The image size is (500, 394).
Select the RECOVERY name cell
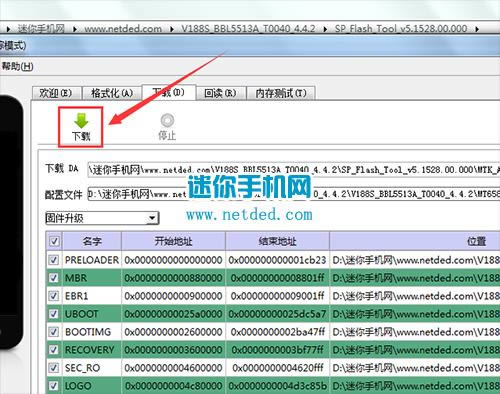tap(92, 350)
